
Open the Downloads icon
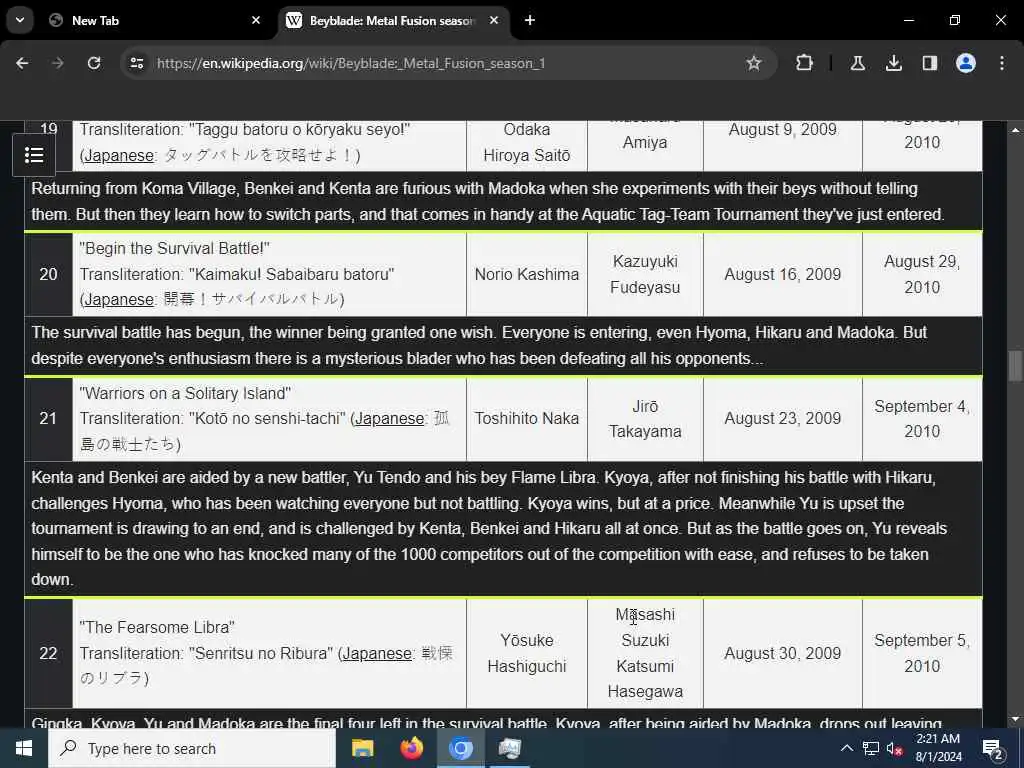click(893, 63)
